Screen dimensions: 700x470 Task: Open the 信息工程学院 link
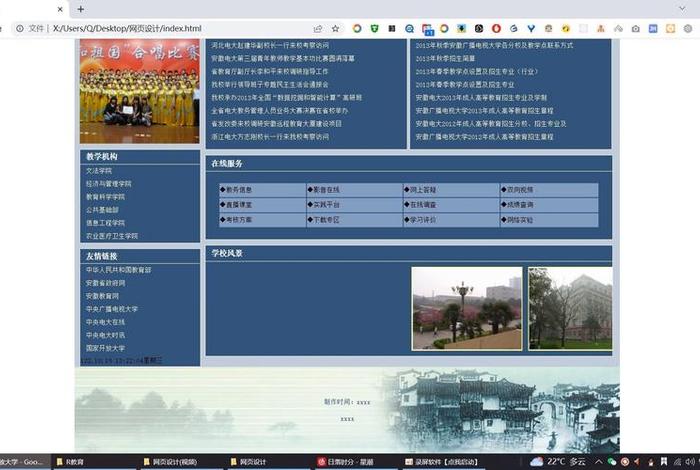click(x=105, y=223)
